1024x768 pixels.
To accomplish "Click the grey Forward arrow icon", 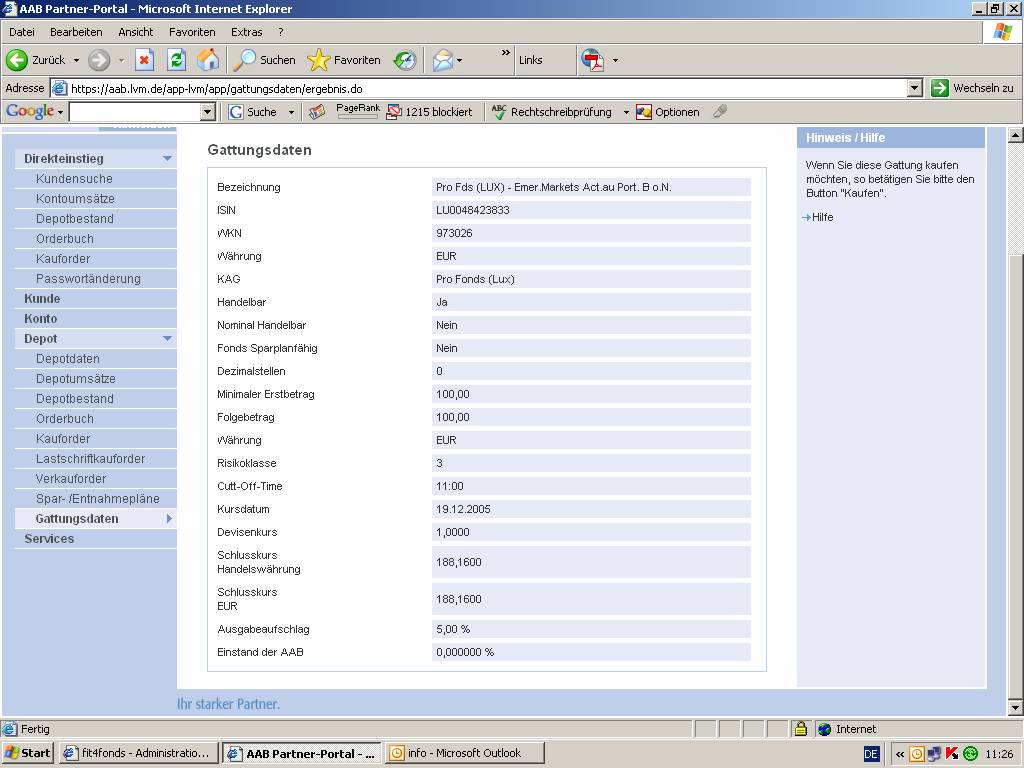I will pyautogui.click(x=99, y=60).
